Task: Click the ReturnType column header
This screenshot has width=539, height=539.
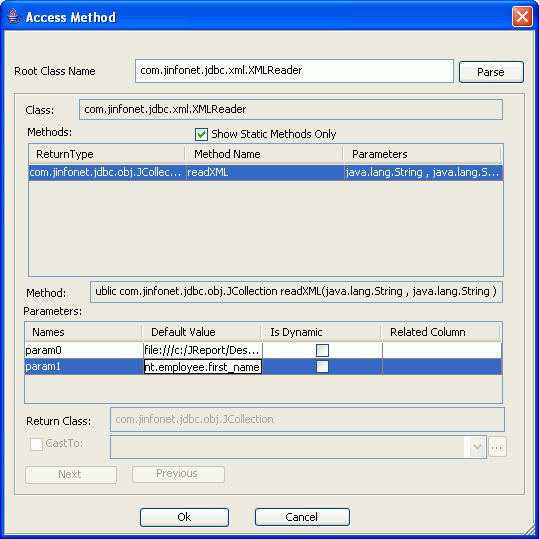Action: [107, 154]
